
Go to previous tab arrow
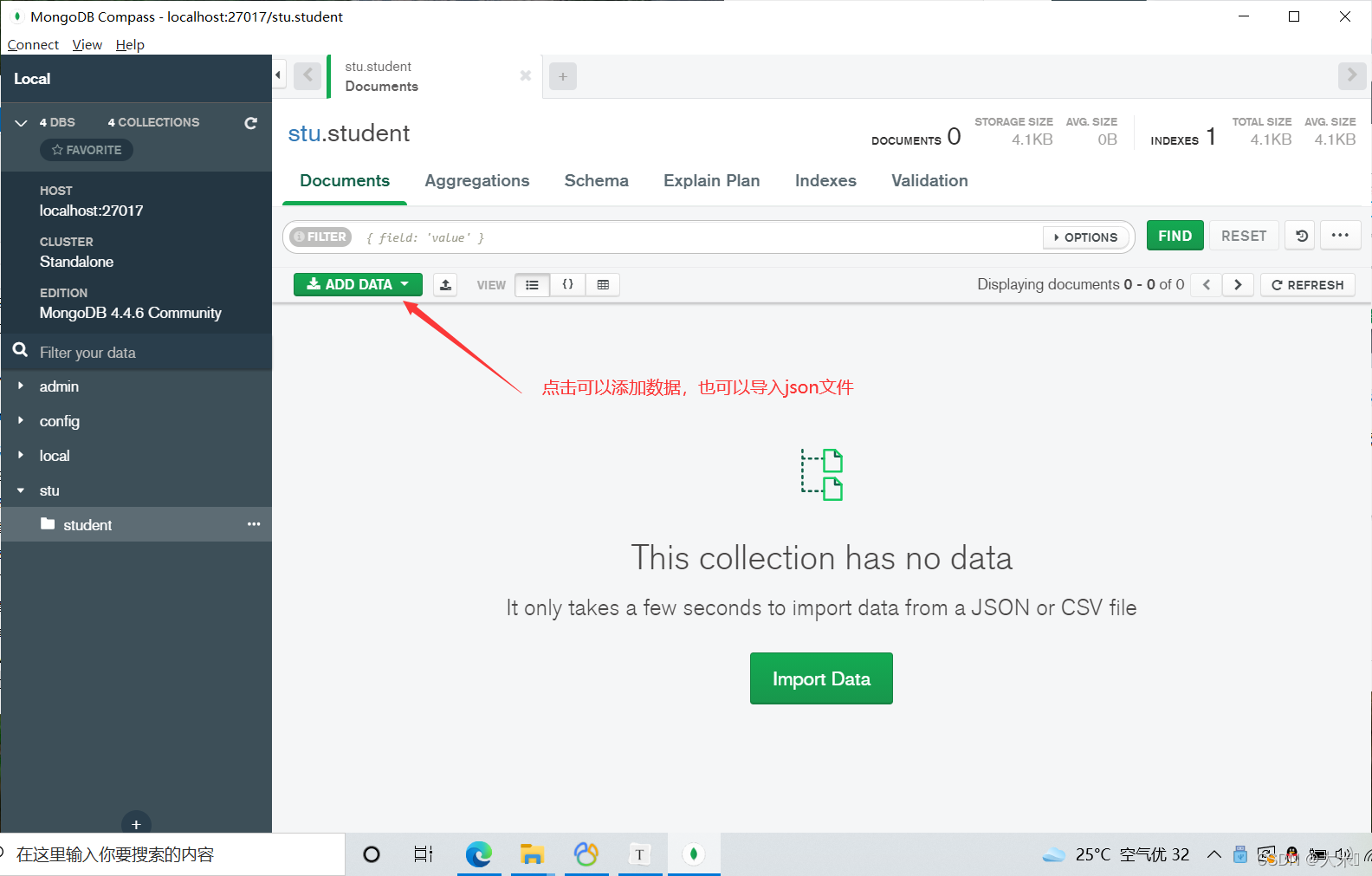click(x=307, y=75)
